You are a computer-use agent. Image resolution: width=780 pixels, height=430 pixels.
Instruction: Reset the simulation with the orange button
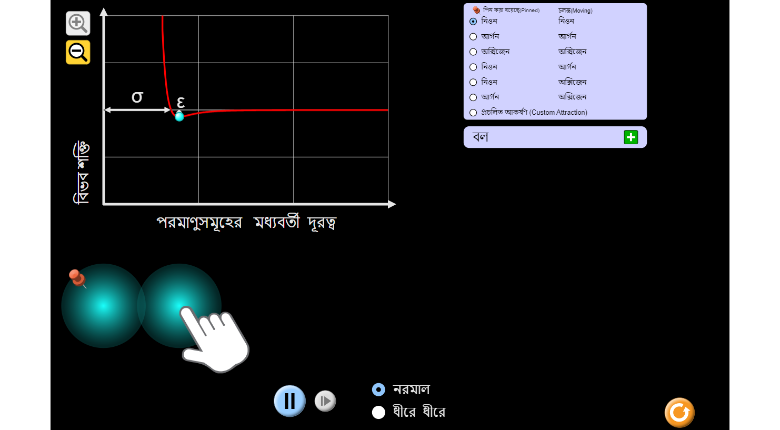click(x=679, y=412)
